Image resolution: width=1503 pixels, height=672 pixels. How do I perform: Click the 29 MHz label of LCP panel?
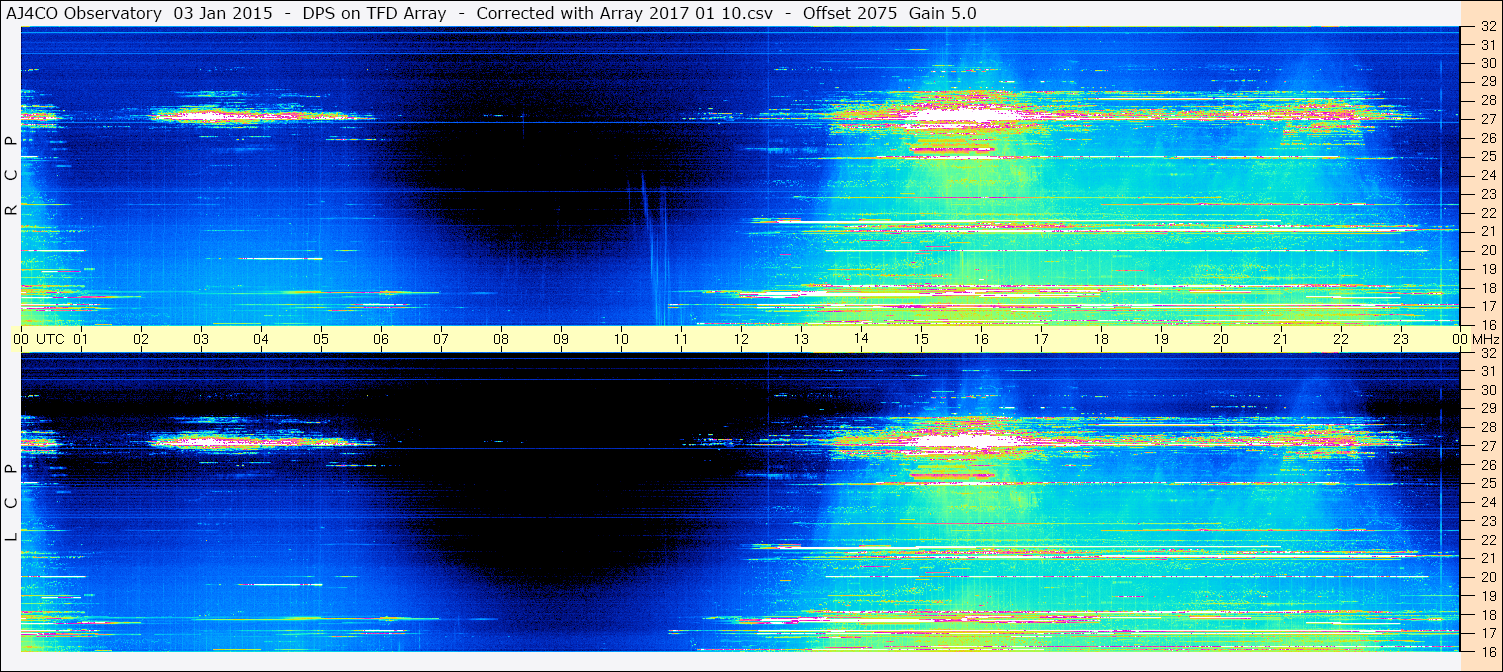pos(1488,409)
